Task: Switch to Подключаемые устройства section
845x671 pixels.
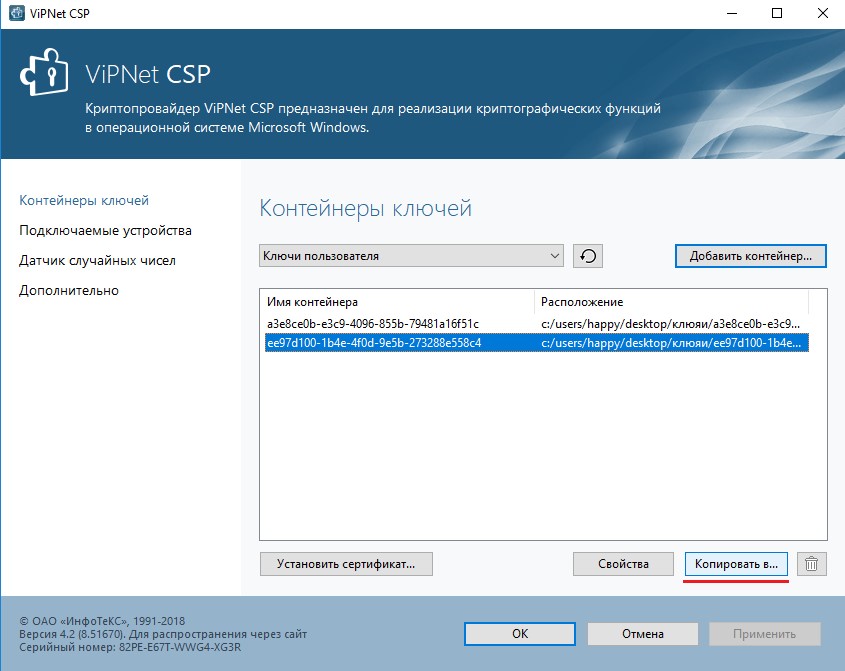Action: coord(105,230)
